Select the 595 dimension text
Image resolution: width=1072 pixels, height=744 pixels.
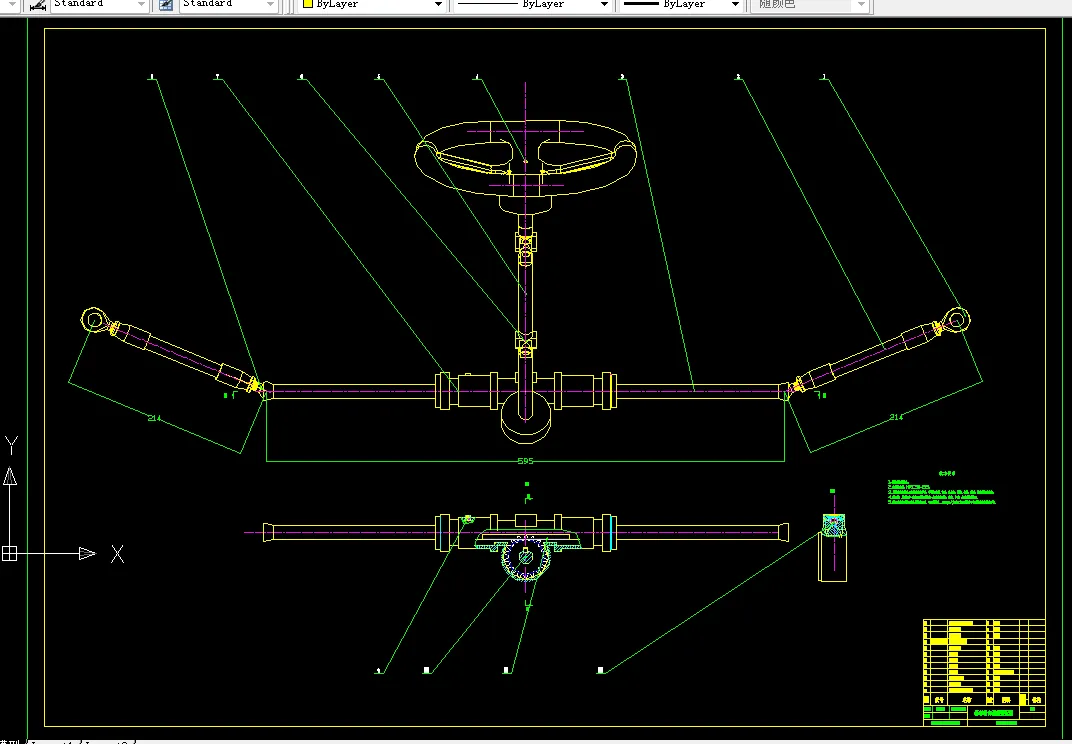pyautogui.click(x=525, y=461)
